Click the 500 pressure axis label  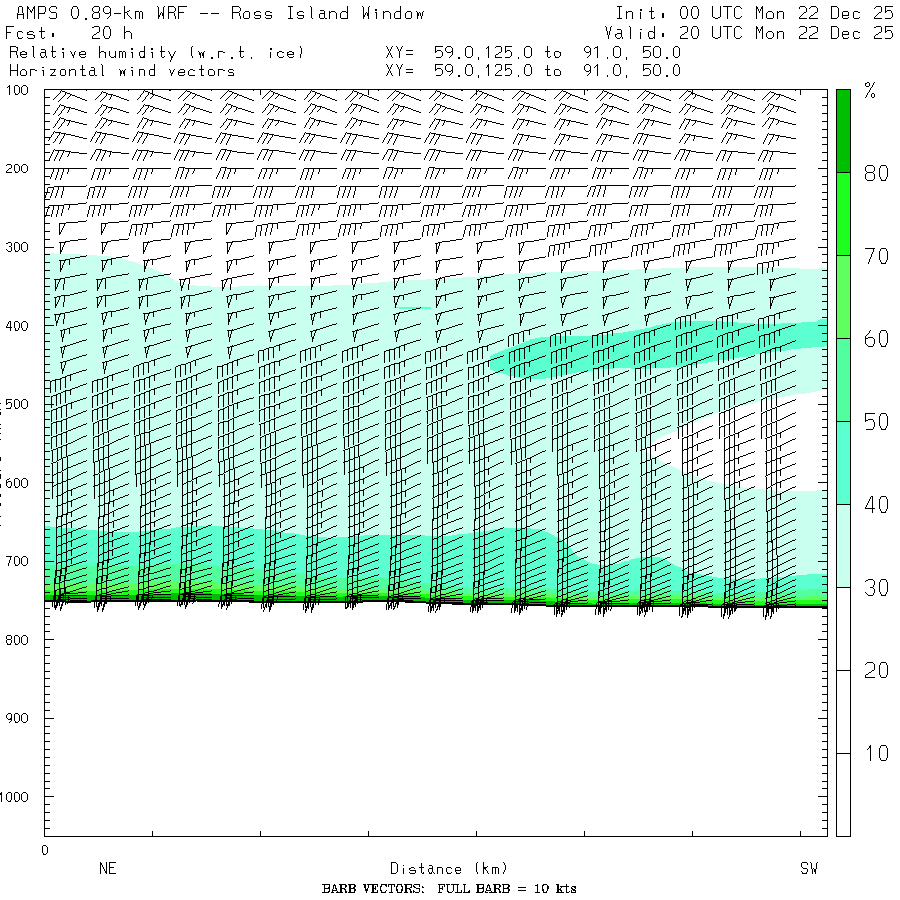[x=17, y=404]
